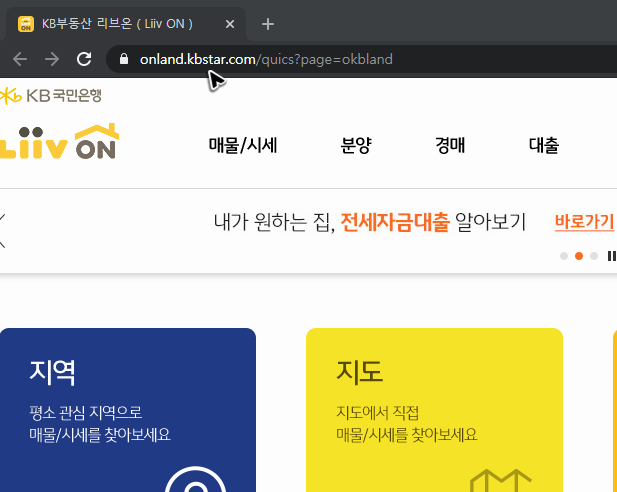
Task: Click the location pin icon on 지역 card
Action: tap(195, 480)
